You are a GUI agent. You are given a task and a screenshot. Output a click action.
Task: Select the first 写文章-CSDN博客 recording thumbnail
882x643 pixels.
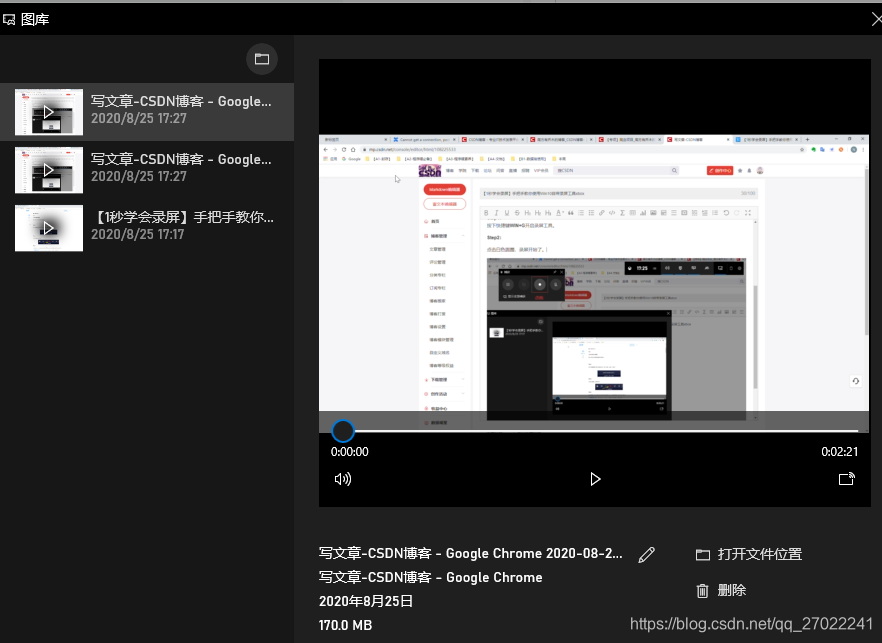point(49,112)
